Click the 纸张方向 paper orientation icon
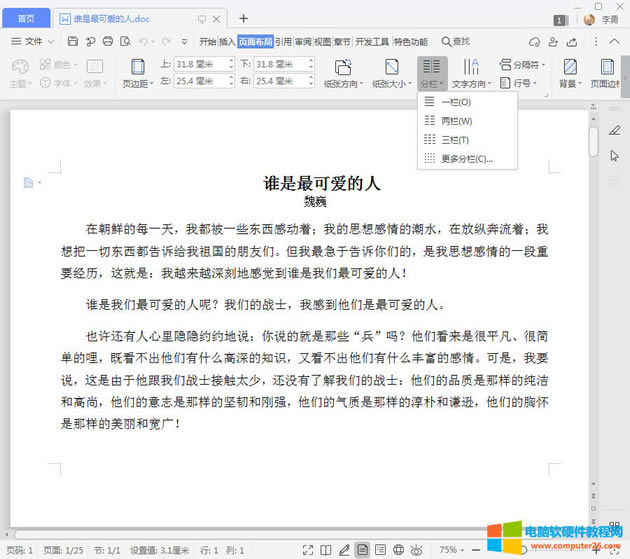 343,67
